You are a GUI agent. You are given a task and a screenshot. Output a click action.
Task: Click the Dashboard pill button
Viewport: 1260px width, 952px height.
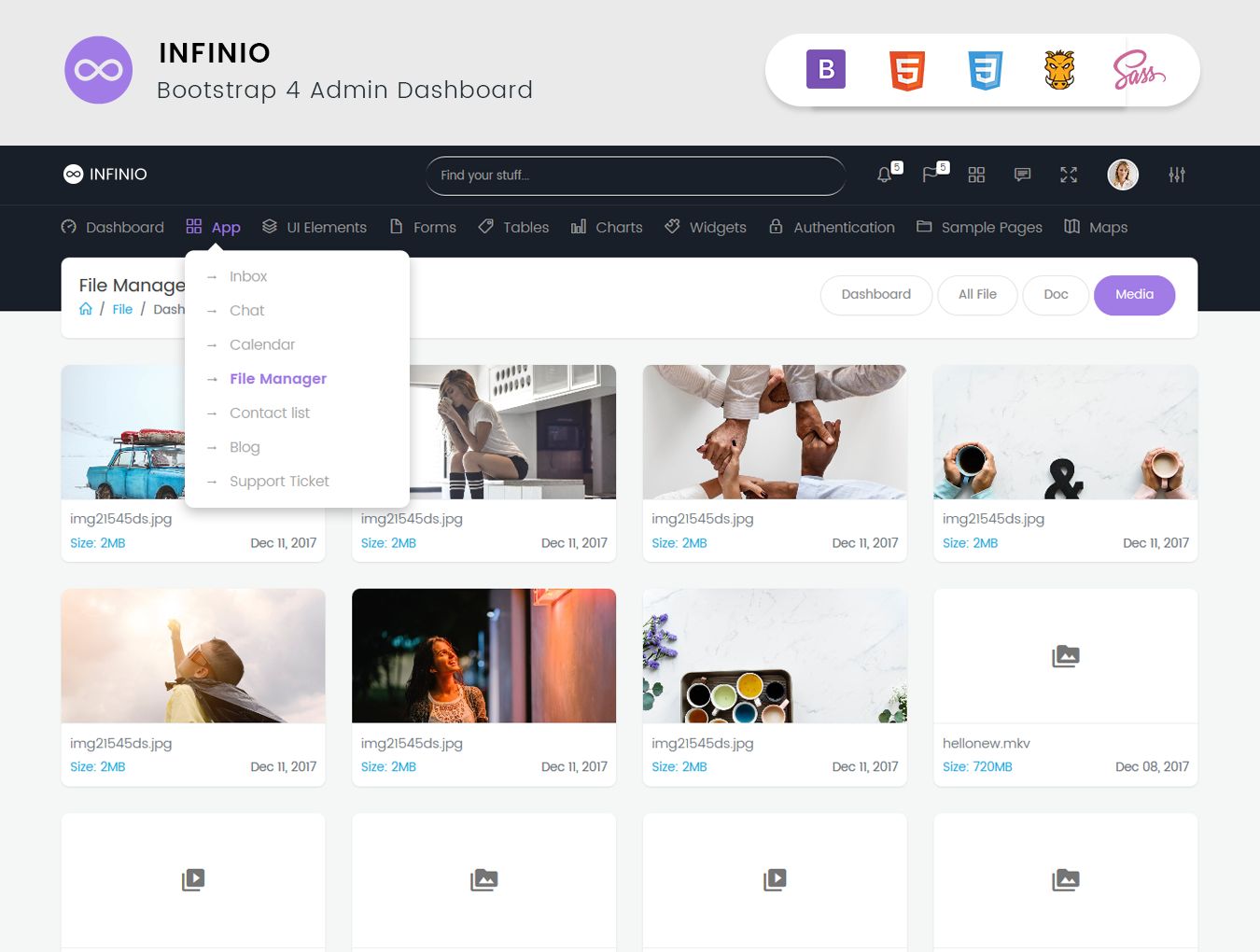876,295
